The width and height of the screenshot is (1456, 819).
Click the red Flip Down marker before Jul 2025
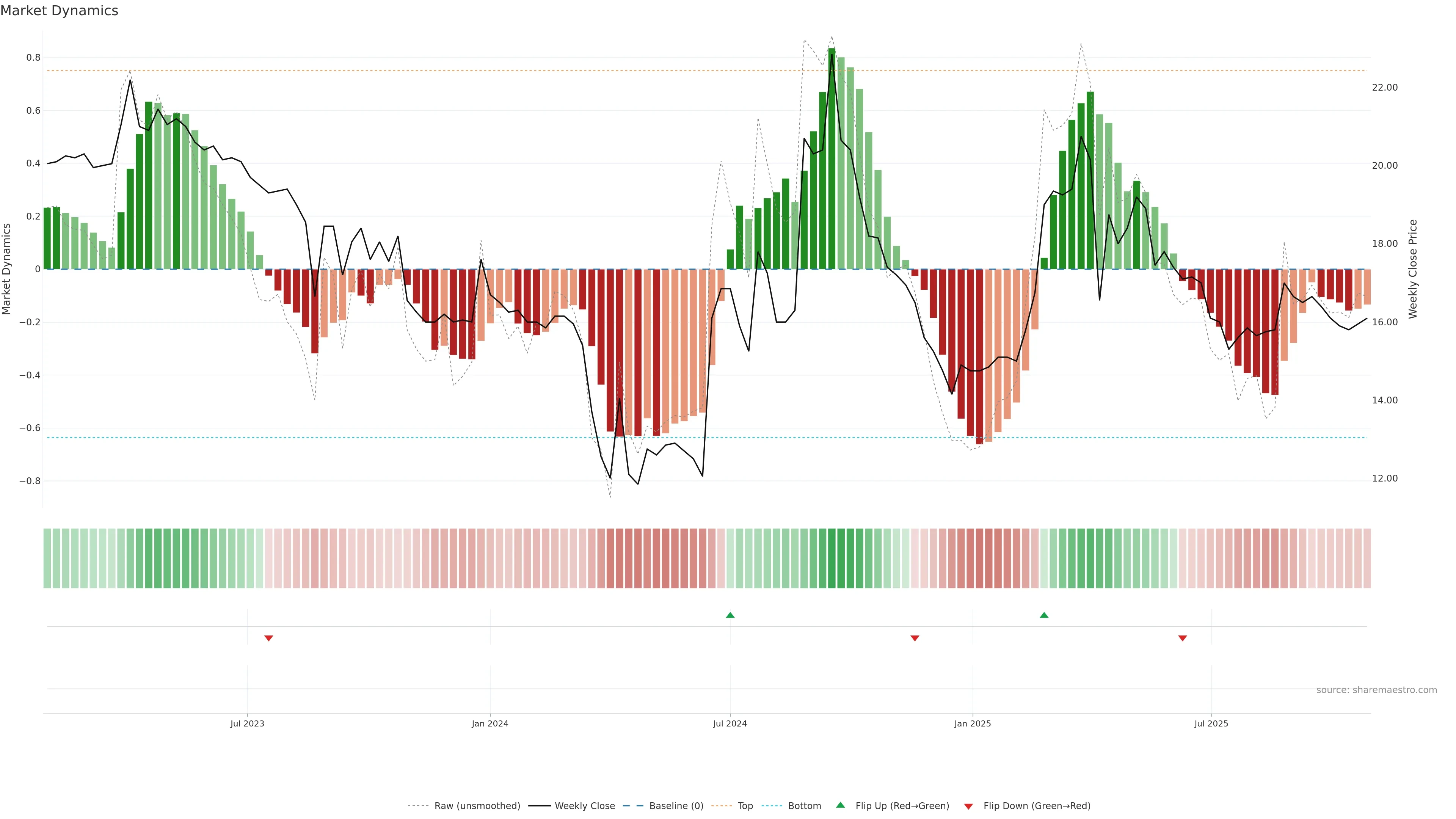[x=1183, y=638]
